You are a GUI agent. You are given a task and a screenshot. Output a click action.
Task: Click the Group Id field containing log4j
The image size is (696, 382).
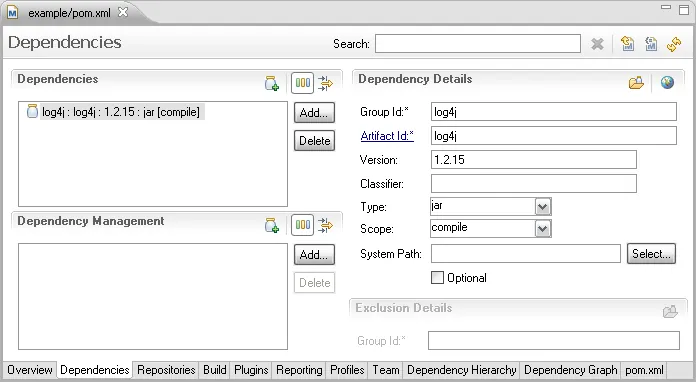point(554,112)
